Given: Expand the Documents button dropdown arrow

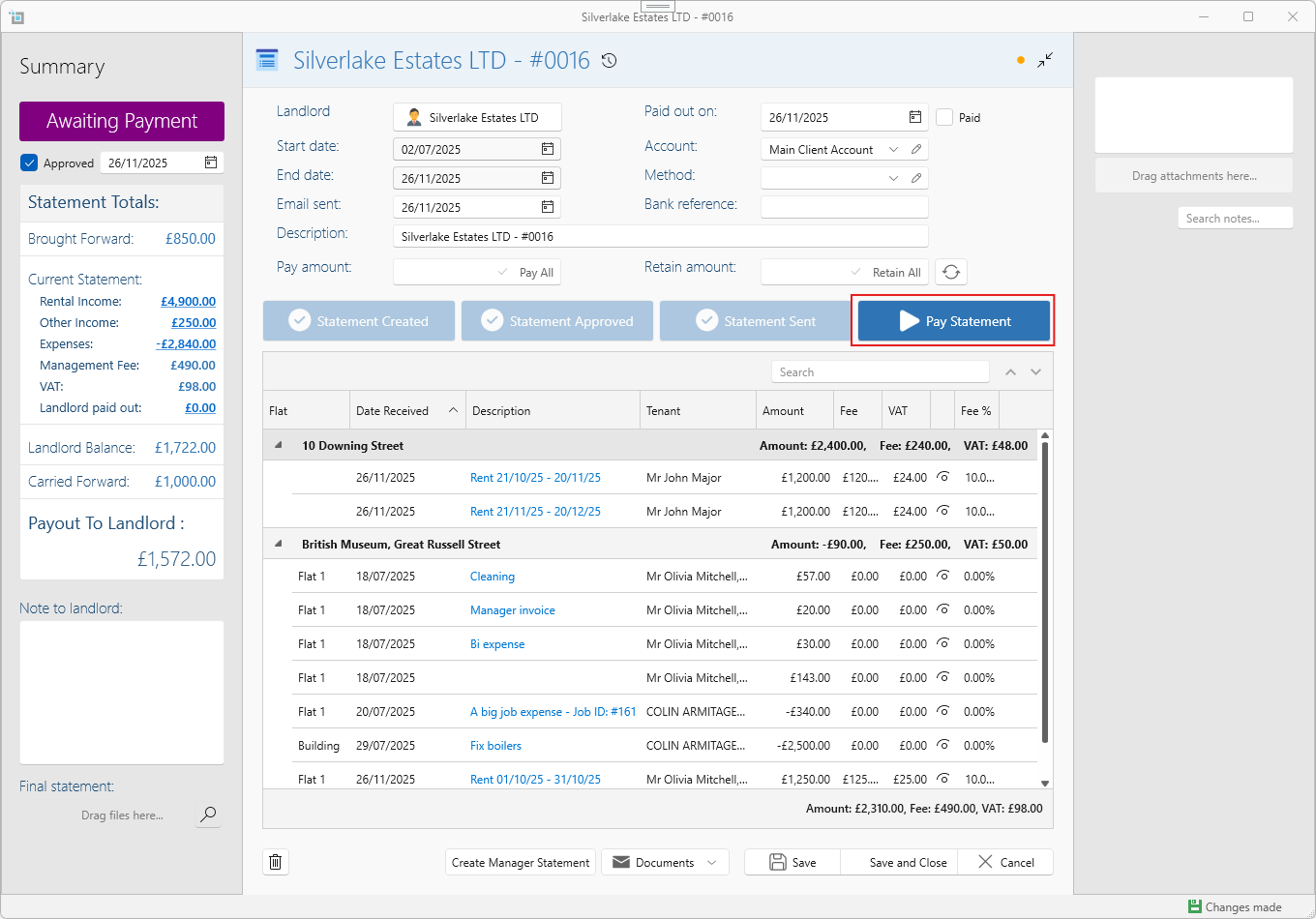Looking at the screenshot, I should pyautogui.click(x=713, y=862).
